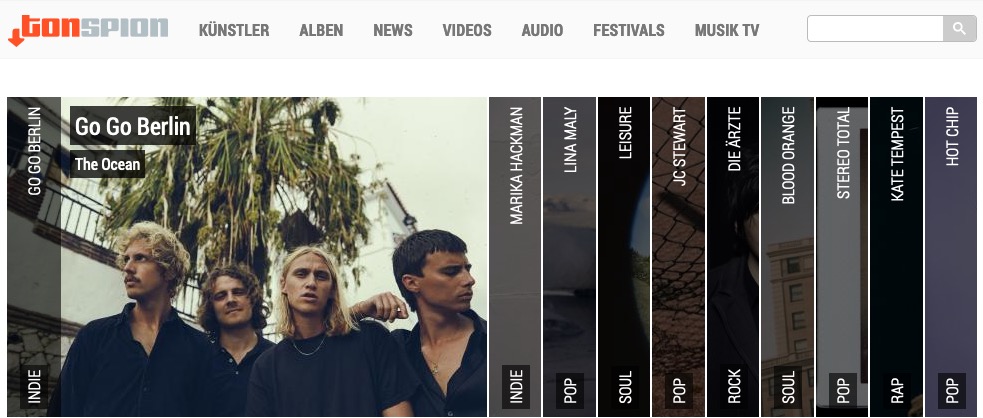The height and width of the screenshot is (418, 983).
Task: Select the Stereo Total panel
Action: coord(842,257)
